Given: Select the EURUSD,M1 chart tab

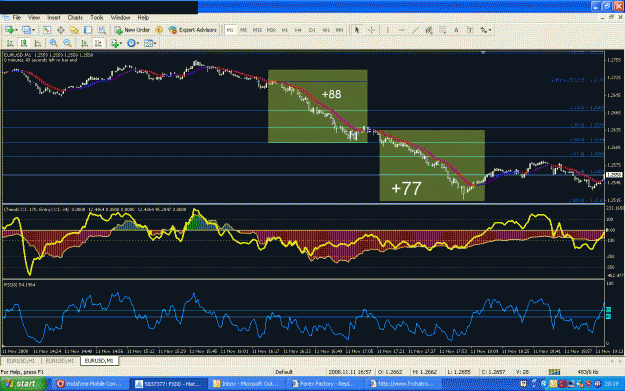Looking at the screenshot, I should coord(99,361).
